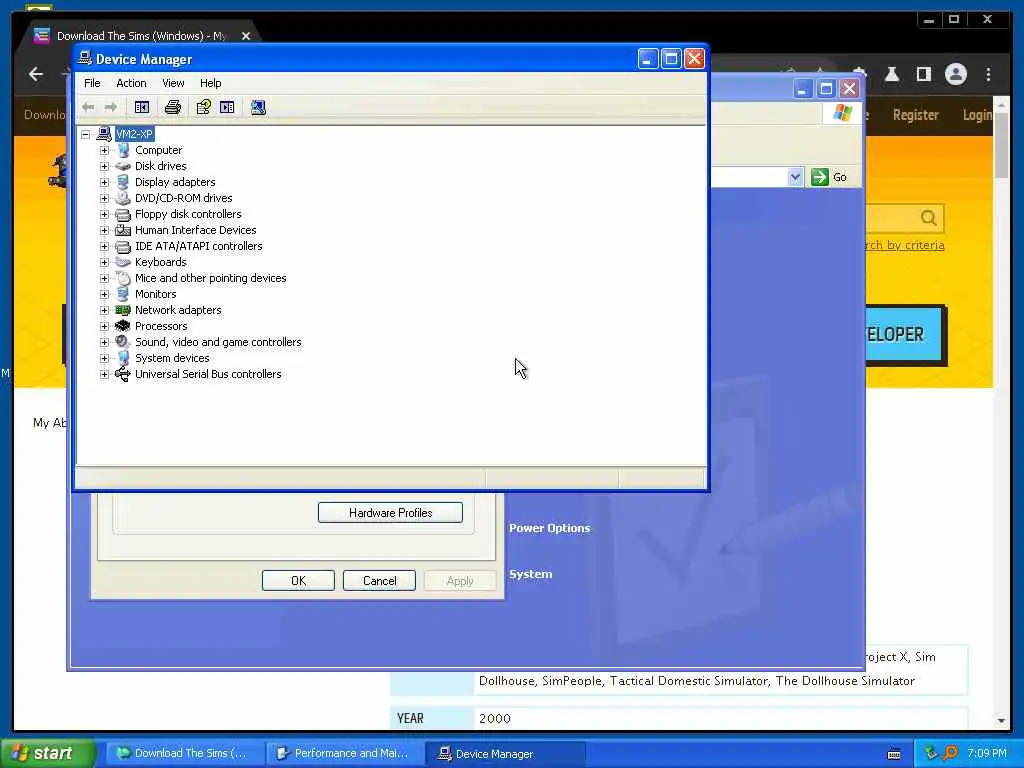Expand the Network adapters node

pyautogui.click(x=104, y=310)
